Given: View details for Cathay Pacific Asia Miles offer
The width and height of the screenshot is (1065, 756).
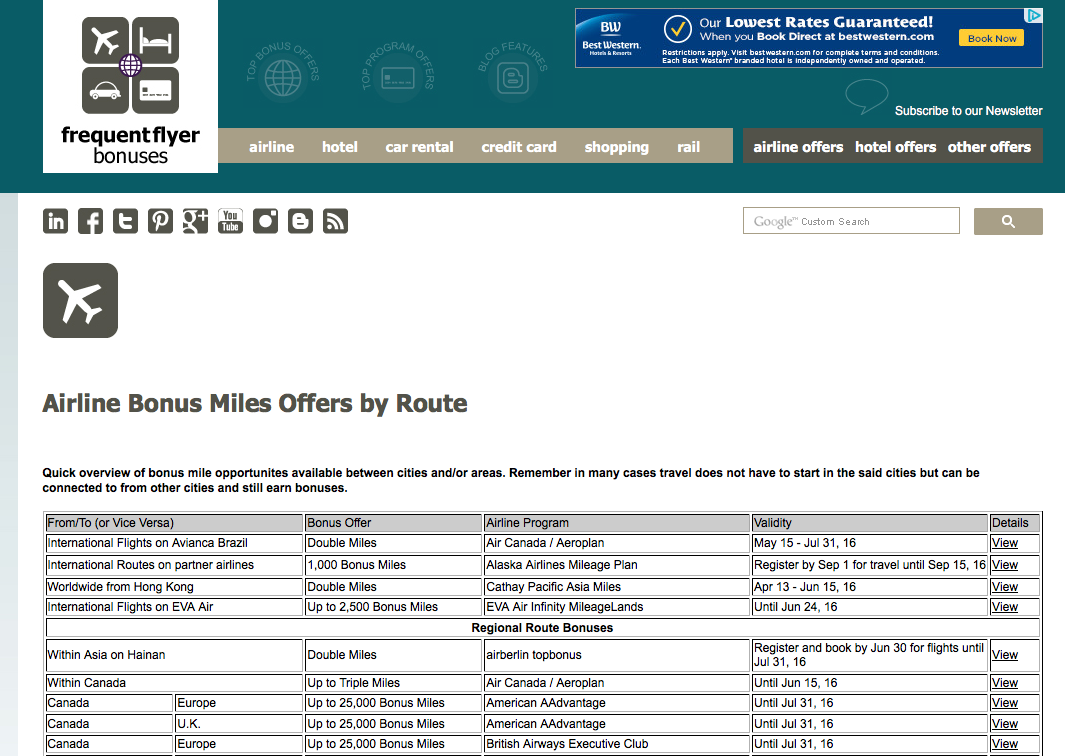Looking at the screenshot, I should click(1005, 586).
